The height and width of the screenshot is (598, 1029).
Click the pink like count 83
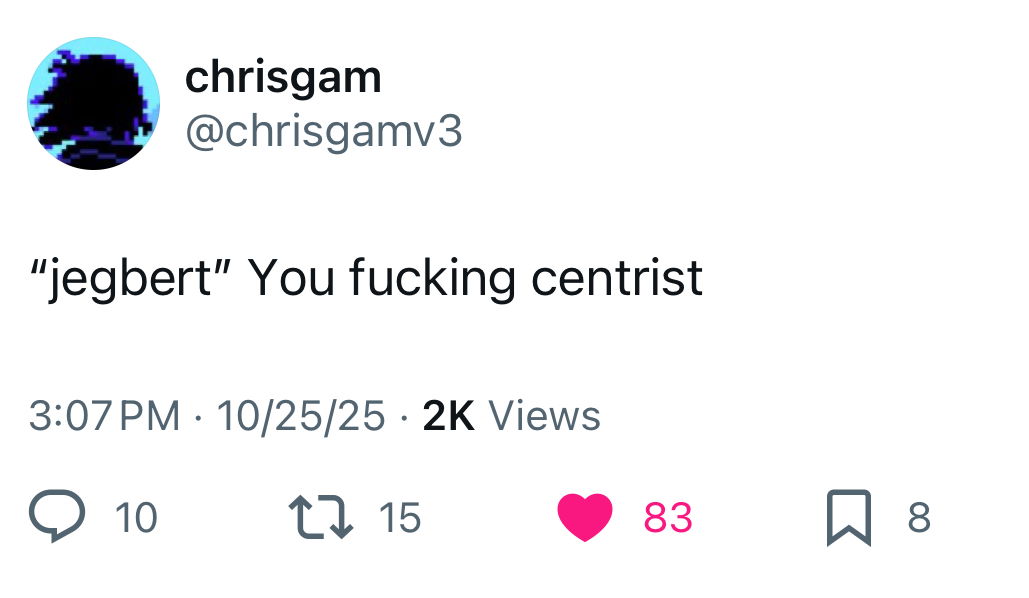[x=667, y=517]
